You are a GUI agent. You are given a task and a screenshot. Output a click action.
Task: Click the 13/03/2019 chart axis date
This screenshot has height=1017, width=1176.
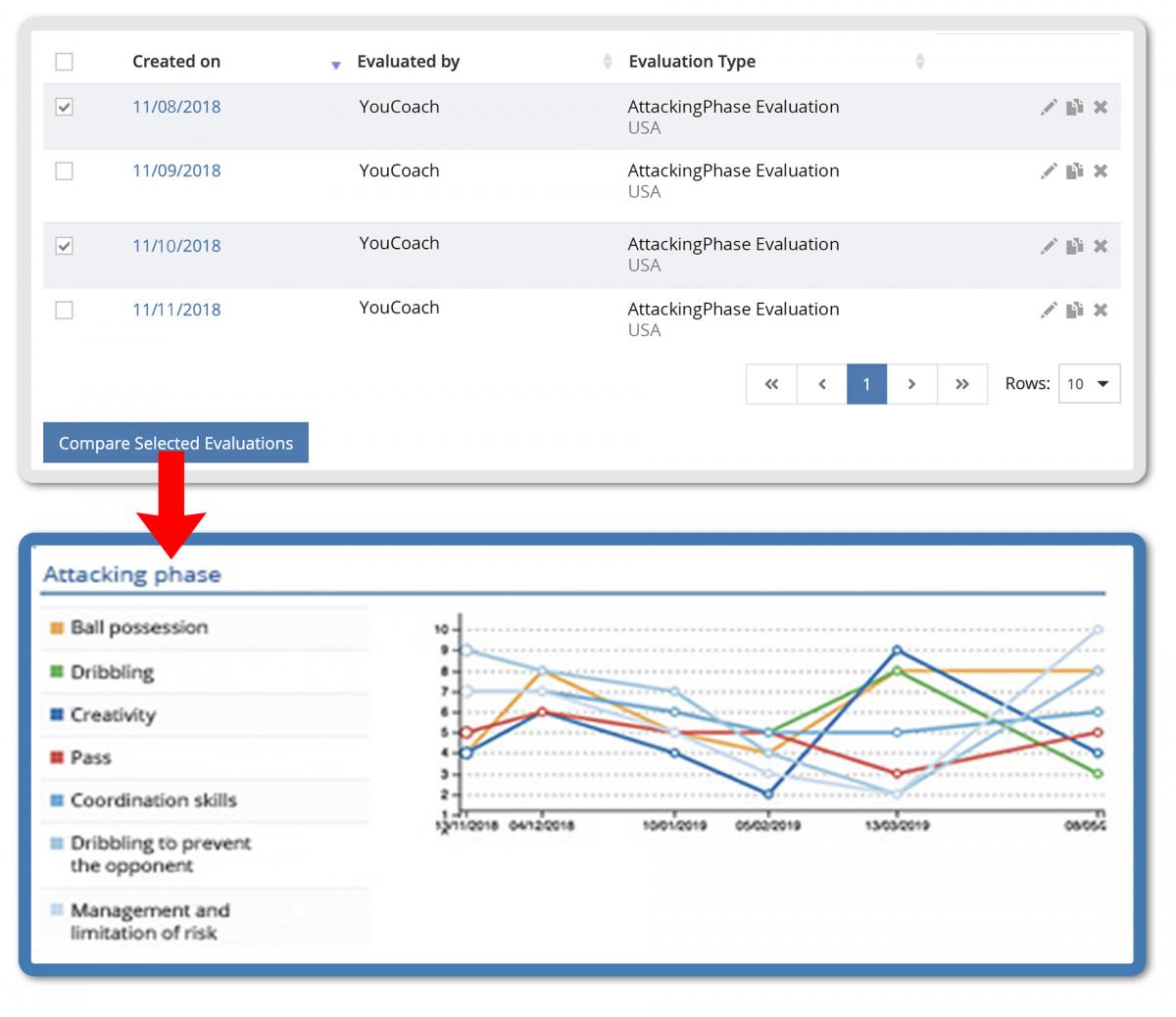tap(897, 826)
